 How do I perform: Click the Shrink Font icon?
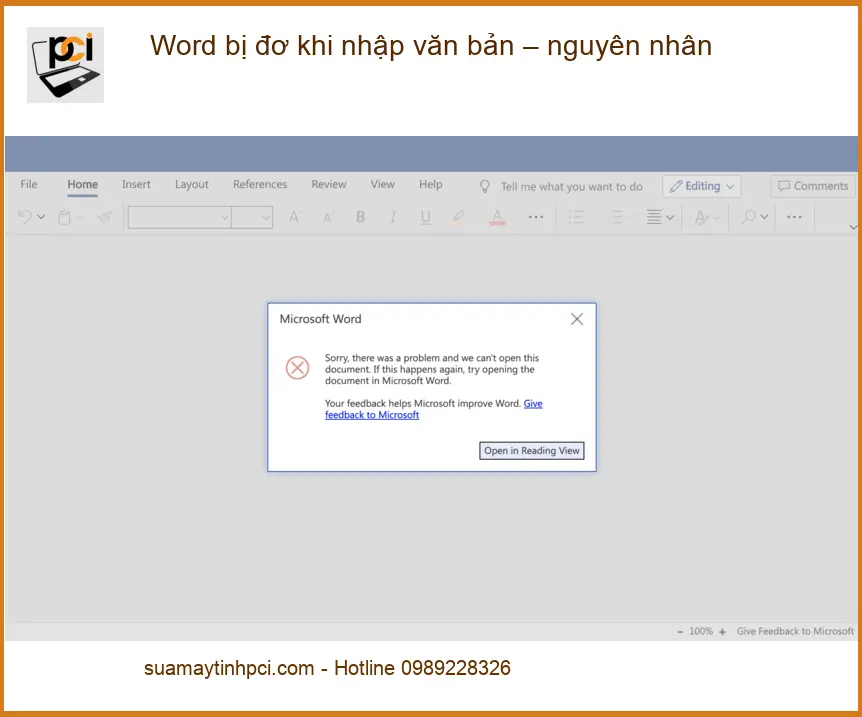(x=328, y=217)
